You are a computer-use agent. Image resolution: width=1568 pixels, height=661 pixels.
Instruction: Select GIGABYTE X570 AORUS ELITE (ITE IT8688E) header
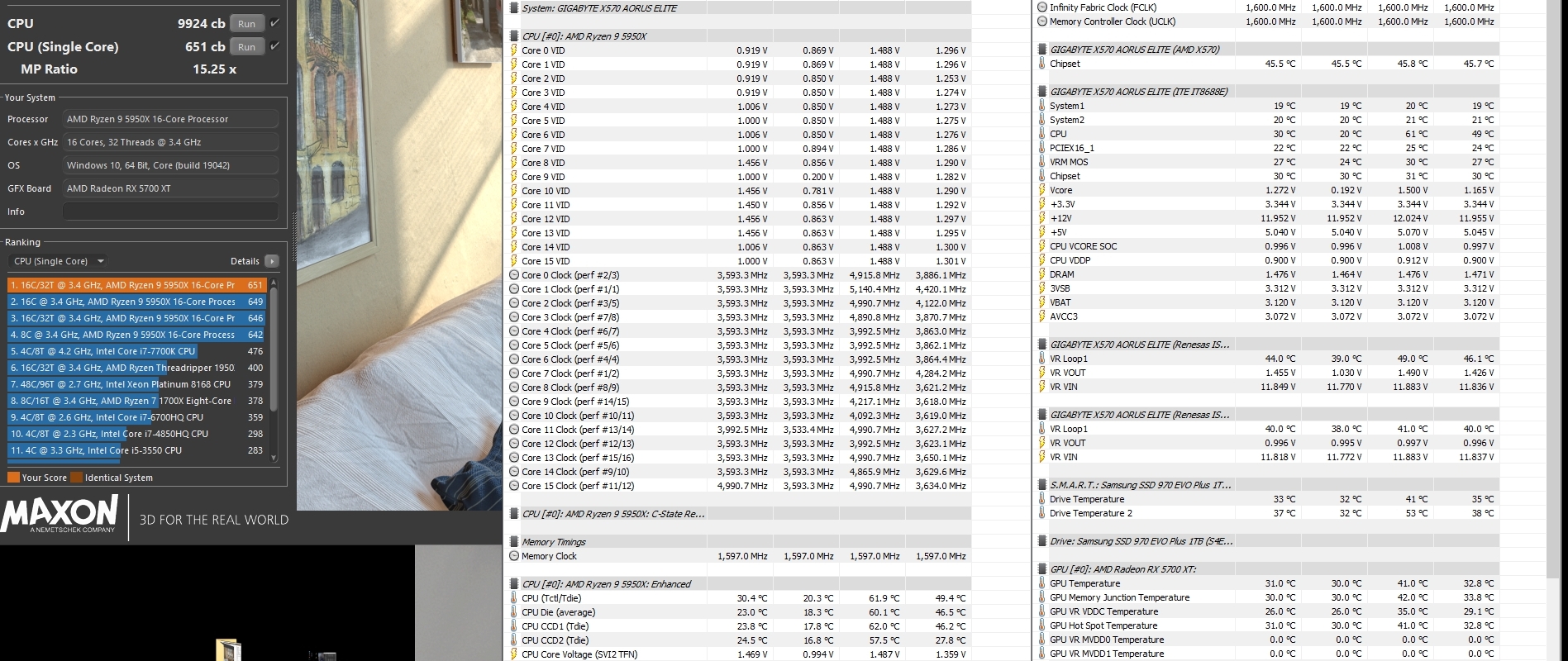pyautogui.click(x=1139, y=92)
